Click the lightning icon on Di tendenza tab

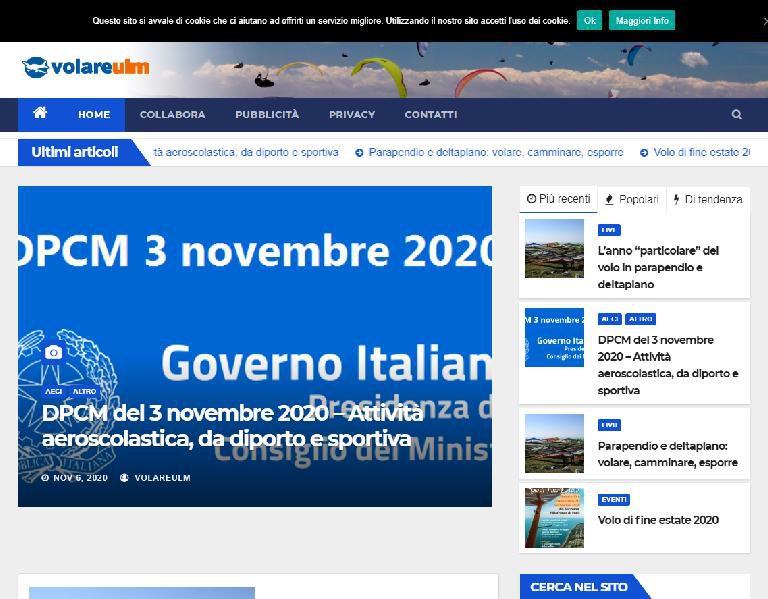tap(676, 199)
